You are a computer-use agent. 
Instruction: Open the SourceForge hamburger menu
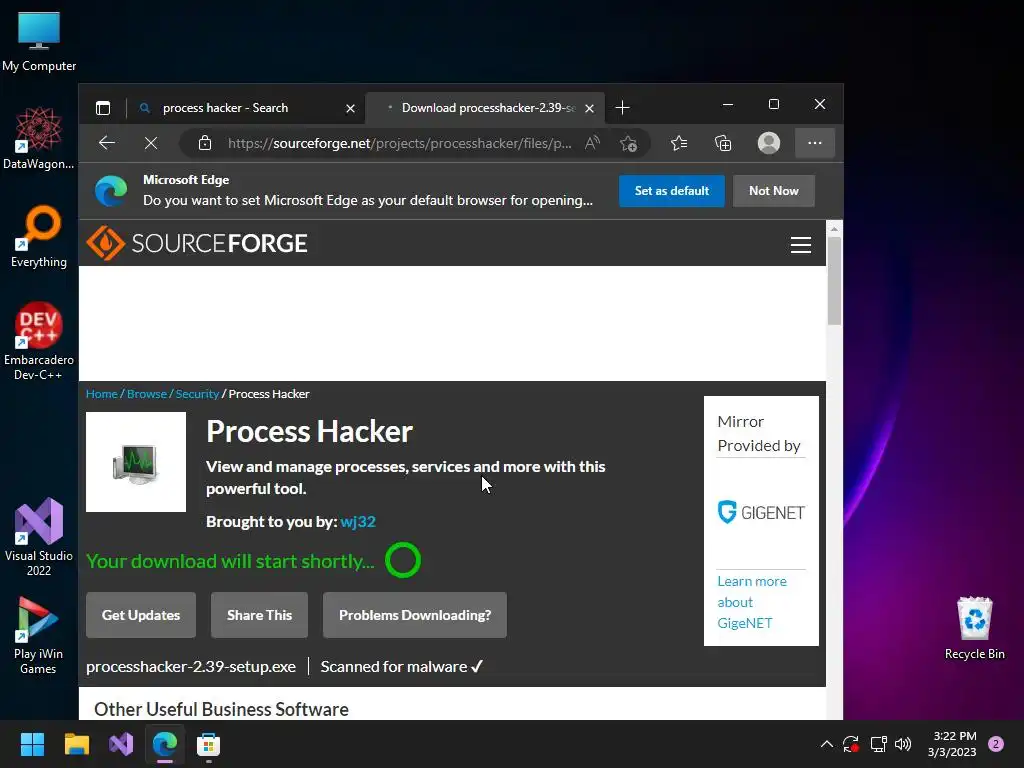click(801, 244)
